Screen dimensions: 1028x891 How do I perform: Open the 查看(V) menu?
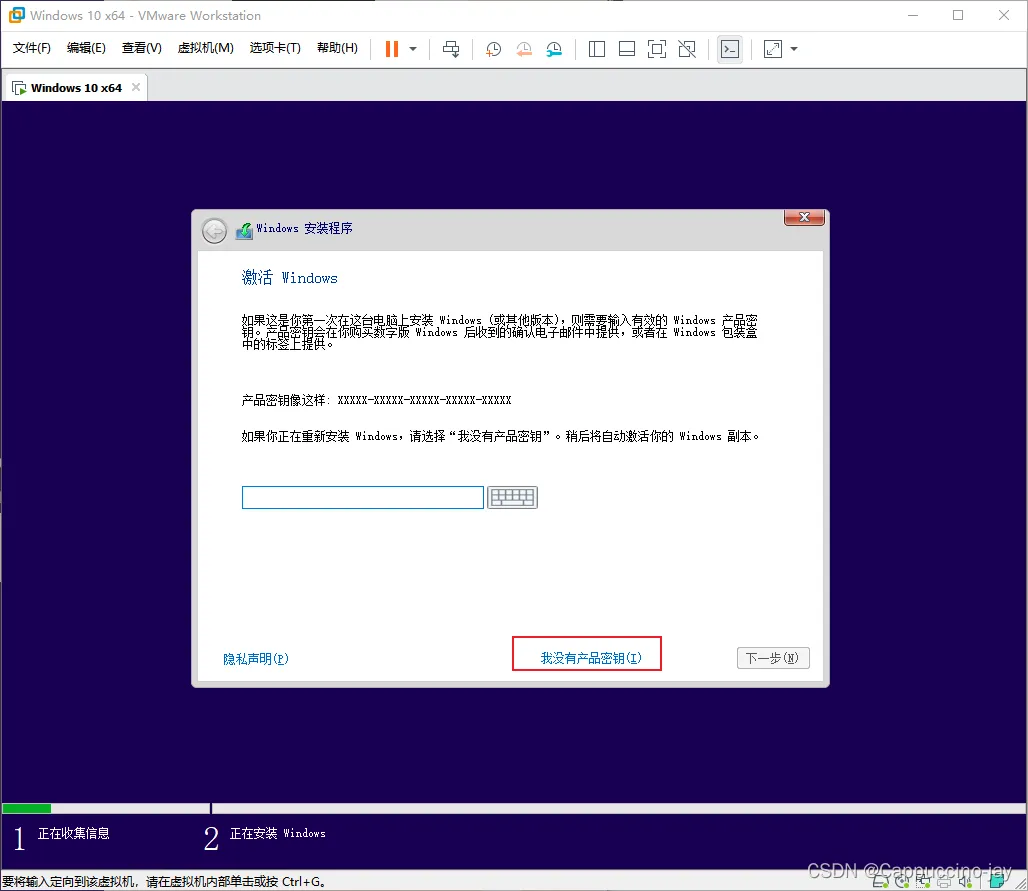pyautogui.click(x=142, y=48)
